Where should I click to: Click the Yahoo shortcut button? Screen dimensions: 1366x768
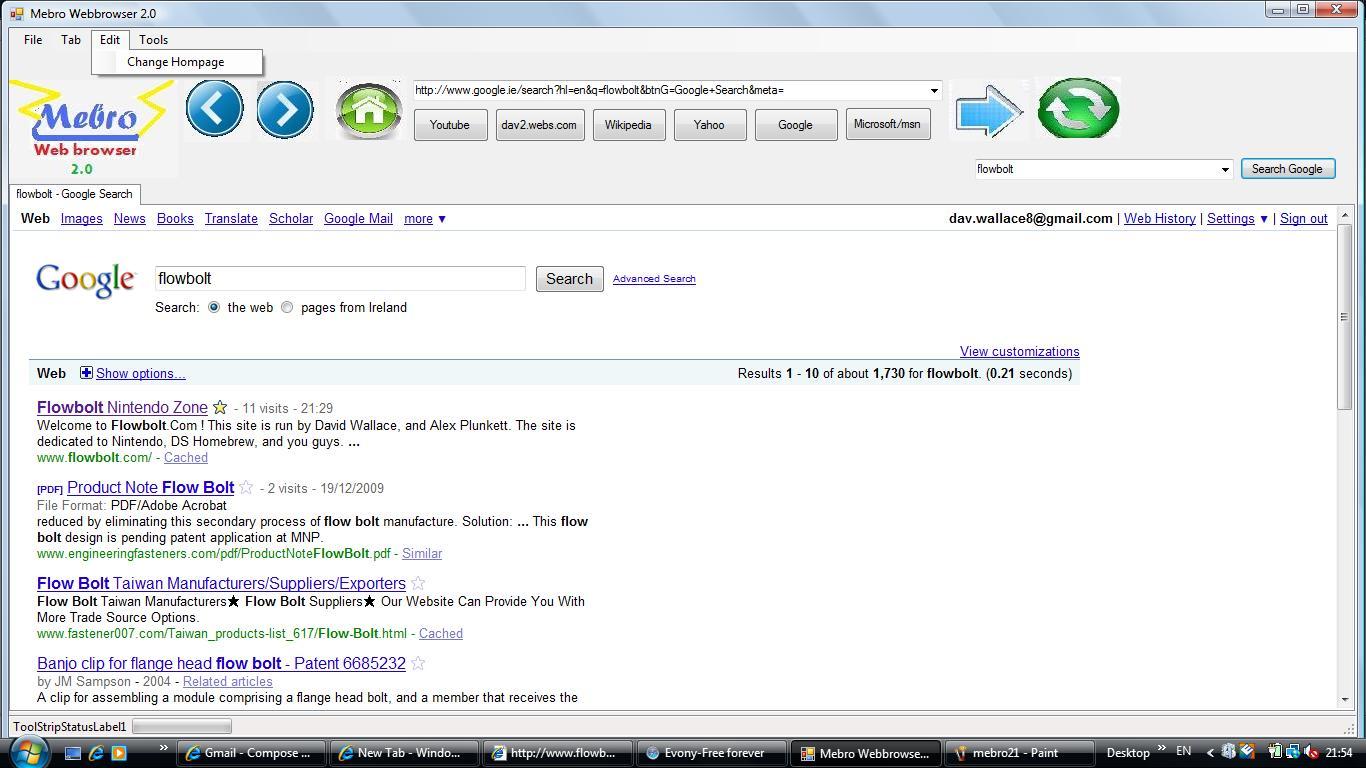709,125
